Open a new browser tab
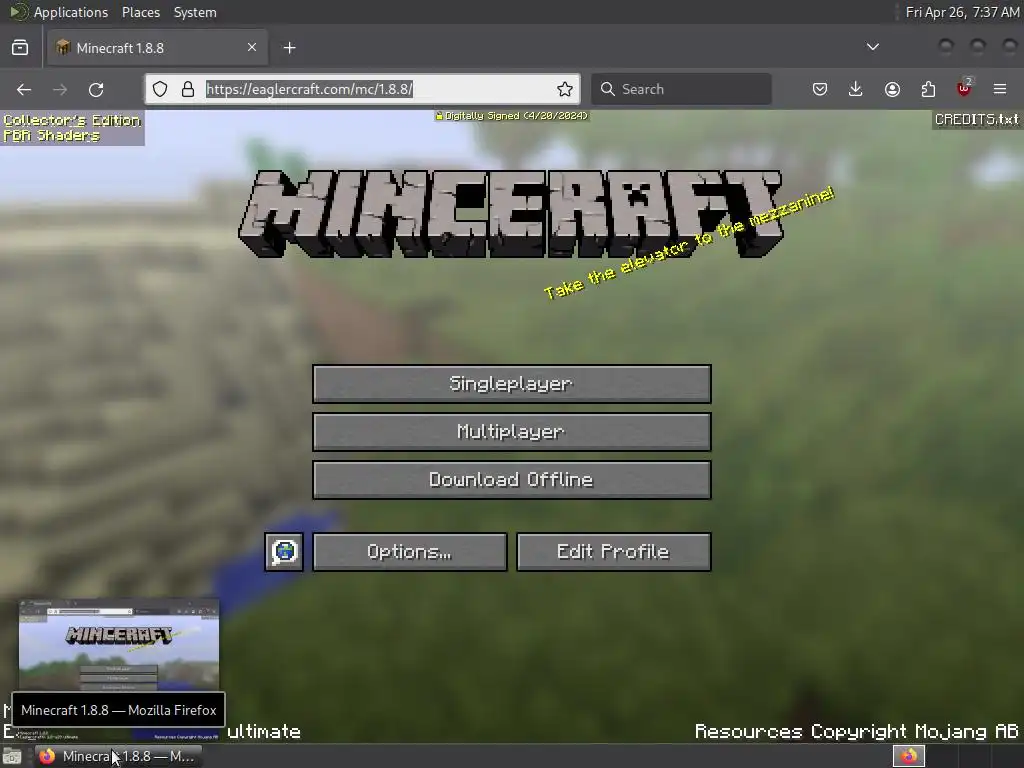 tap(289, 48)
